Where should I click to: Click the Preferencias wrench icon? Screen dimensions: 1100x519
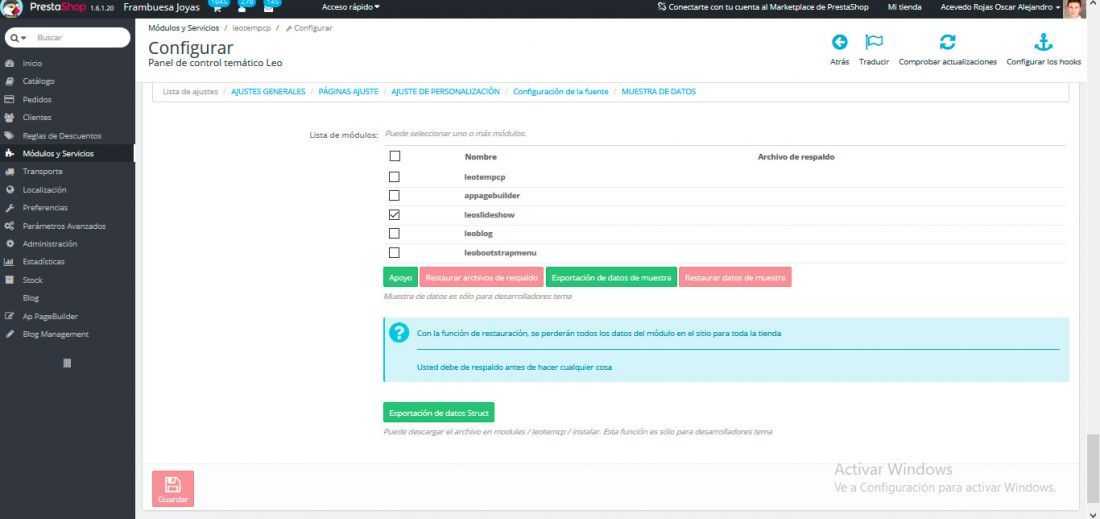click(10, 208)
